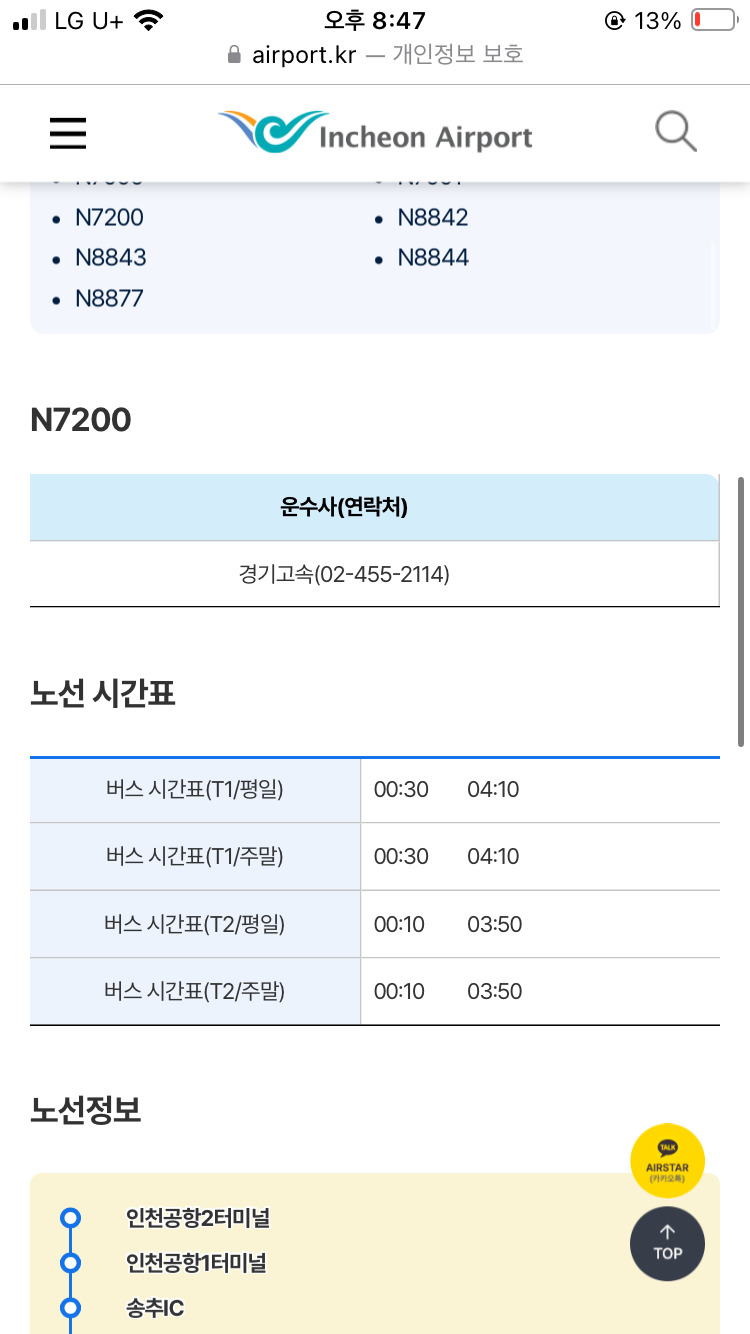750x1334 pixels.
Task: Select the 인천공항1터미널 stop
Action: tap(196, 1263)
